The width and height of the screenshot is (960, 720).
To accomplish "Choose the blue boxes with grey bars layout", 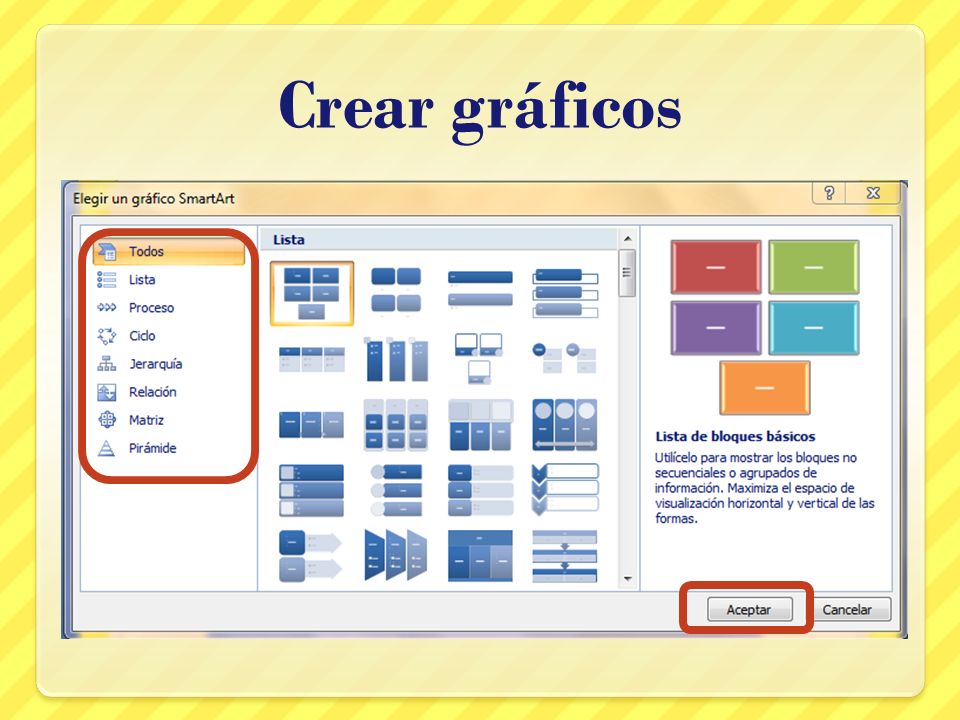I will pos(480,490).
